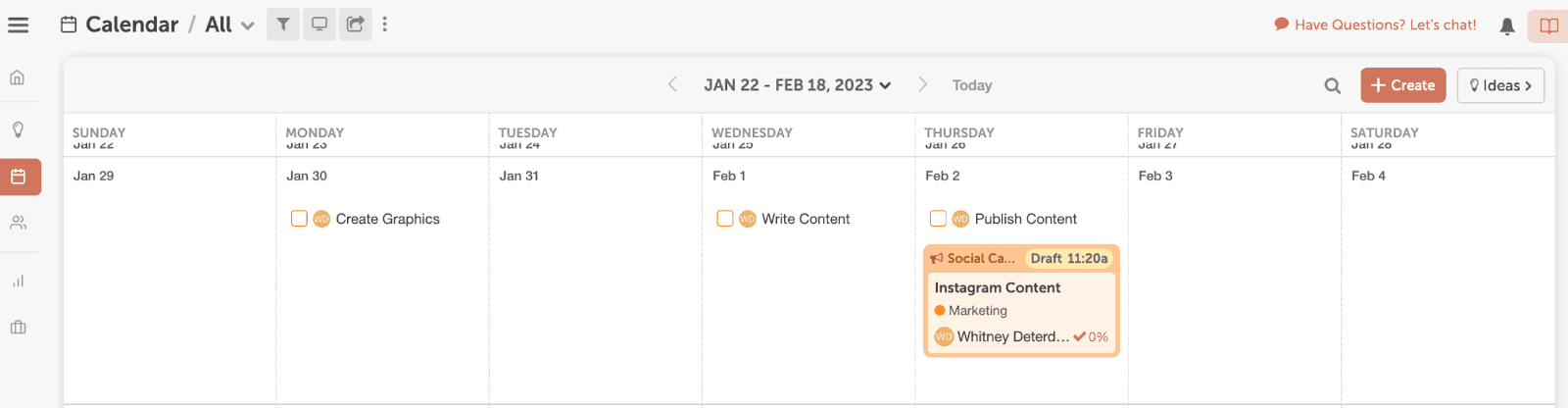Check the Publish Content task checkbox
The height and width of the screenshot is (408, 1568).
[x=938, y=219]
